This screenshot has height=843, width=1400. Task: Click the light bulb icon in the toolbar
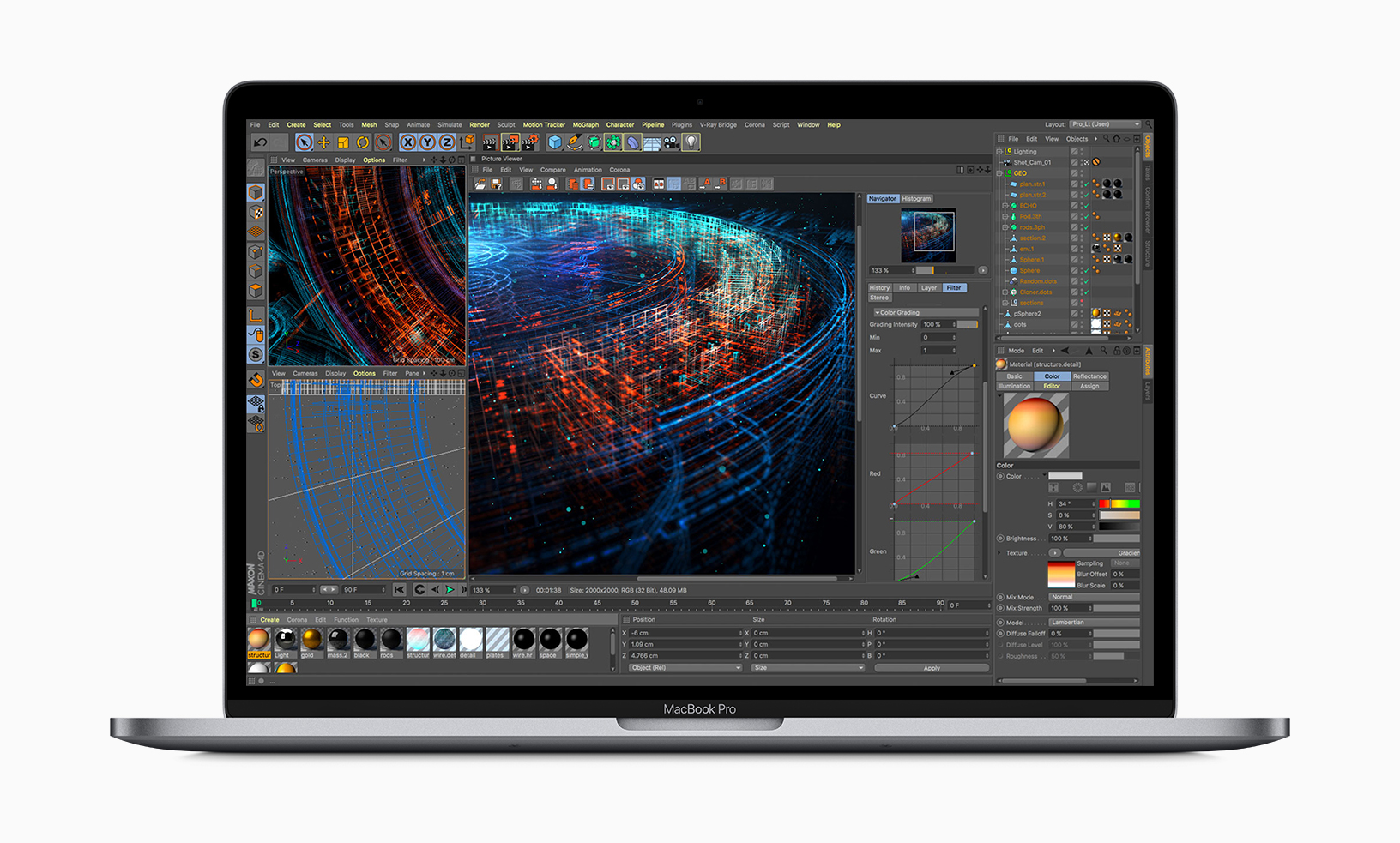[691, 143]
